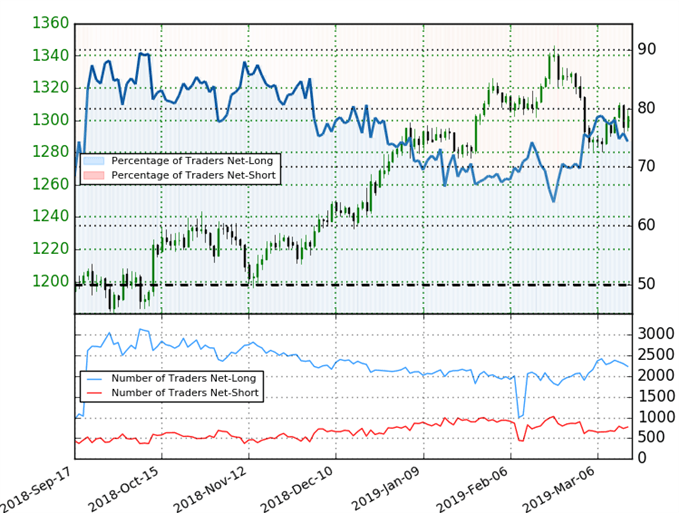Image resolution: width=679 pixels, height=513 pixels.
Task: Click the 1200 price axis label
Action: [51, 281]
